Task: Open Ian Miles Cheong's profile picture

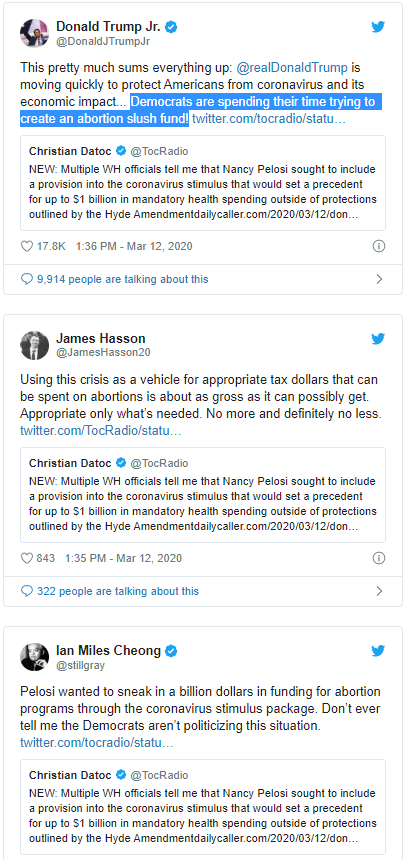Action: click(35, 657)
